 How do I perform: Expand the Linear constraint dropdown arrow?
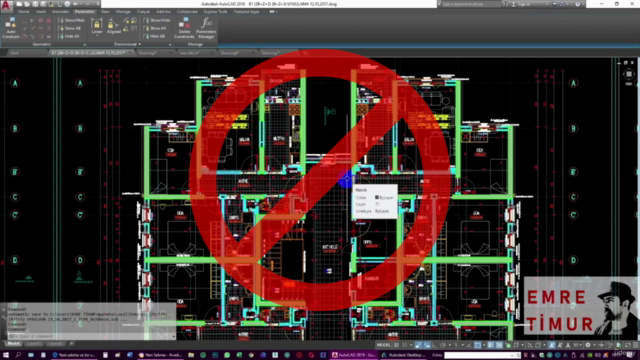97,36
